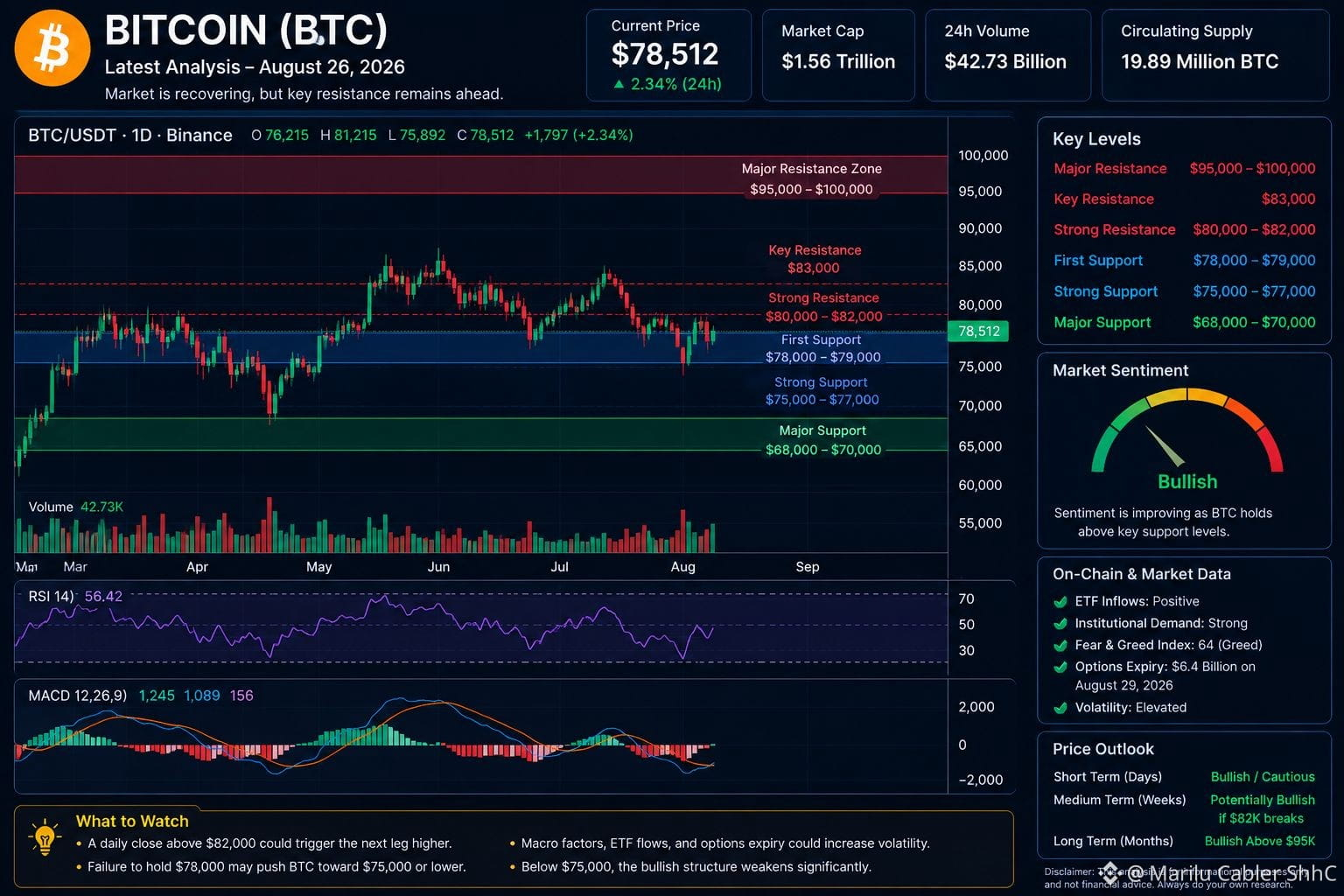
Task: Click the Key Resistance $83,000 chart label
Action: 815,259
